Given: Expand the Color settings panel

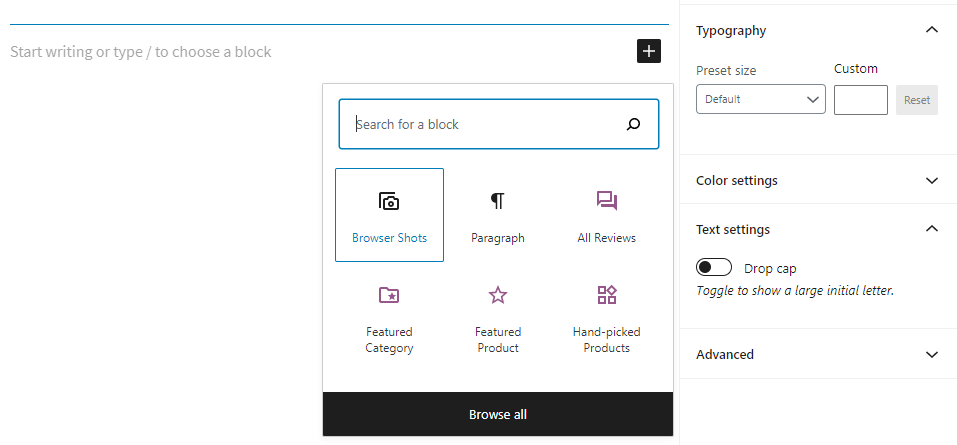Looking at the screenshot, I should pos(932,181).
